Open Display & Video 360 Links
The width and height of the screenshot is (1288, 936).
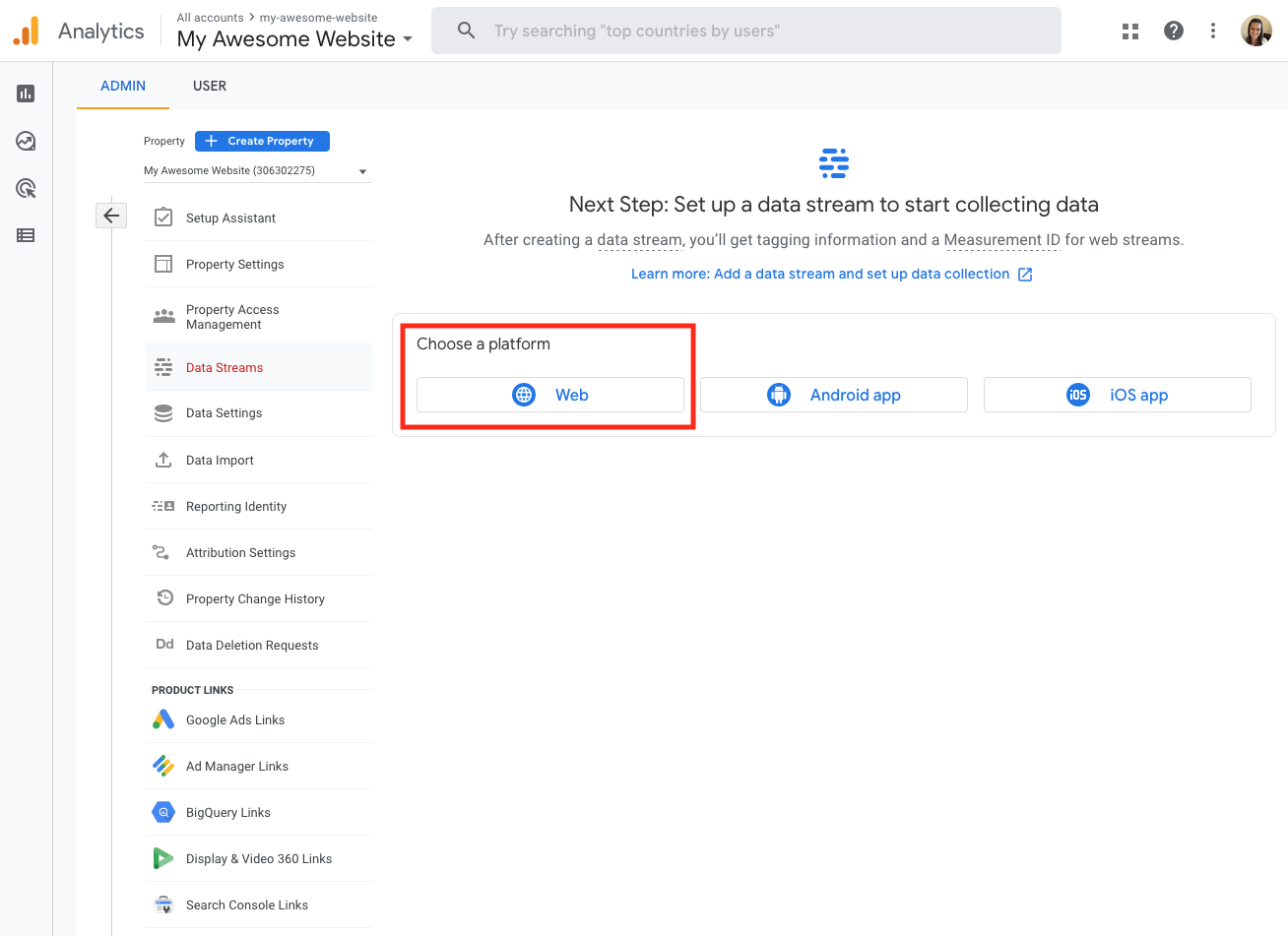click(259, 858)
